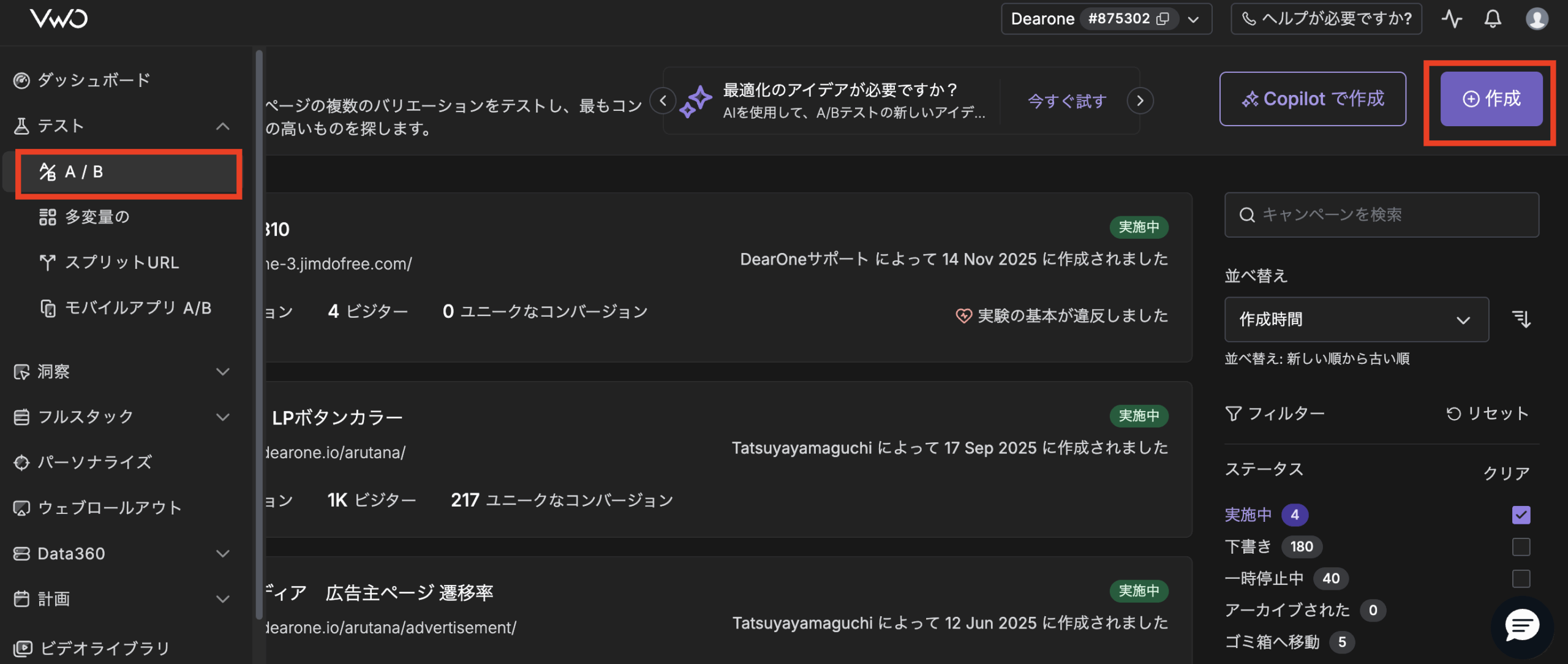Open モバイルアプリ A/B tests
The height and width of the screenshot is (664, 1568).
(139, 308)
